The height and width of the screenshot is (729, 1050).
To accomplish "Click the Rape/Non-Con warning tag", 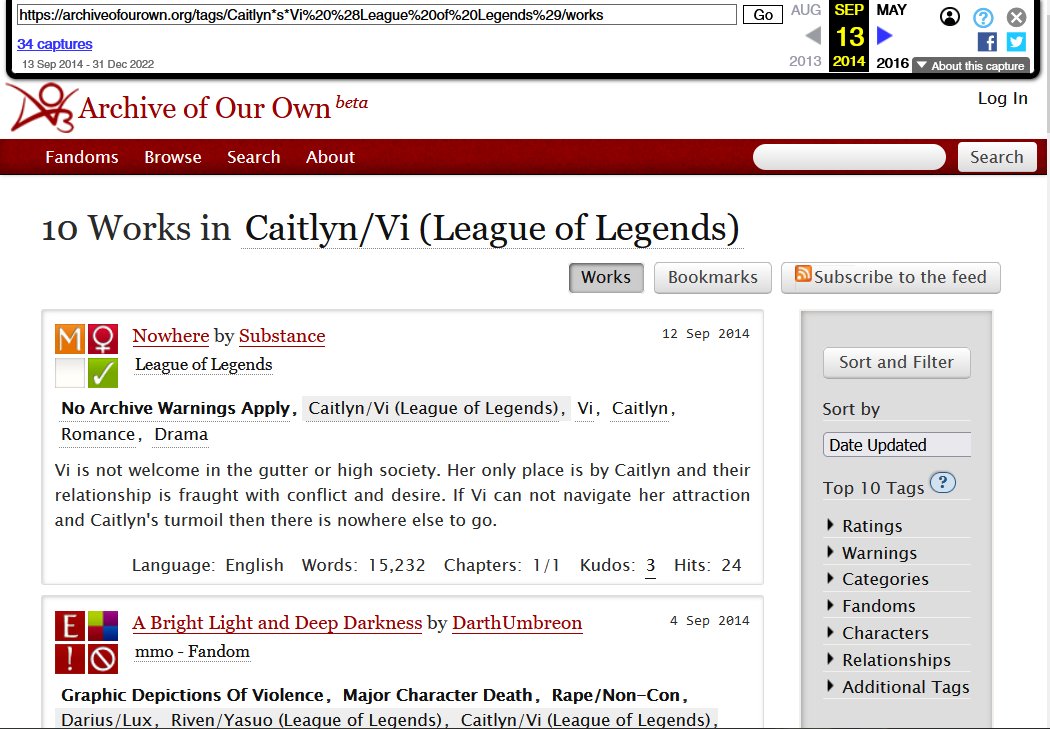I will [615, 696].
